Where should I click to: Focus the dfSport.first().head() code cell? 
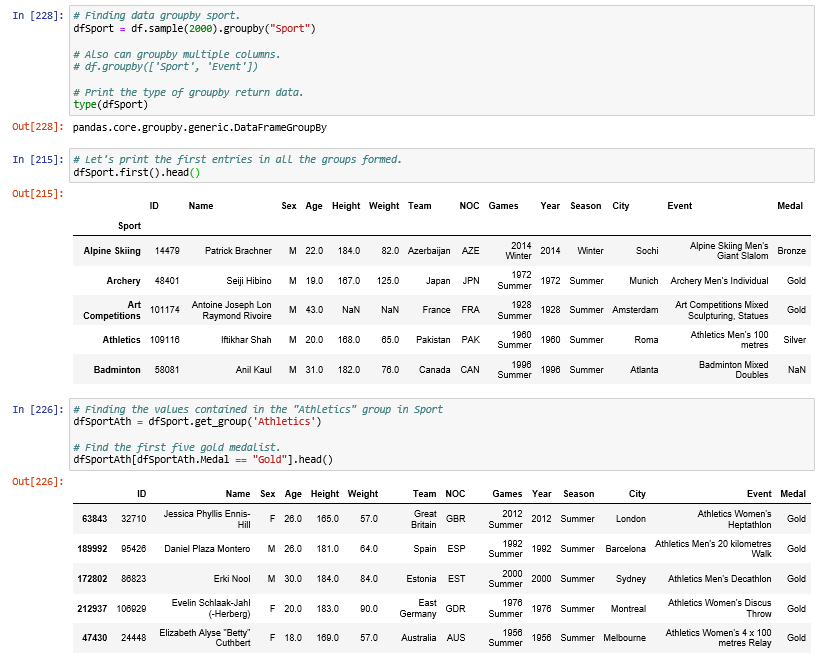tap(440, 166)
